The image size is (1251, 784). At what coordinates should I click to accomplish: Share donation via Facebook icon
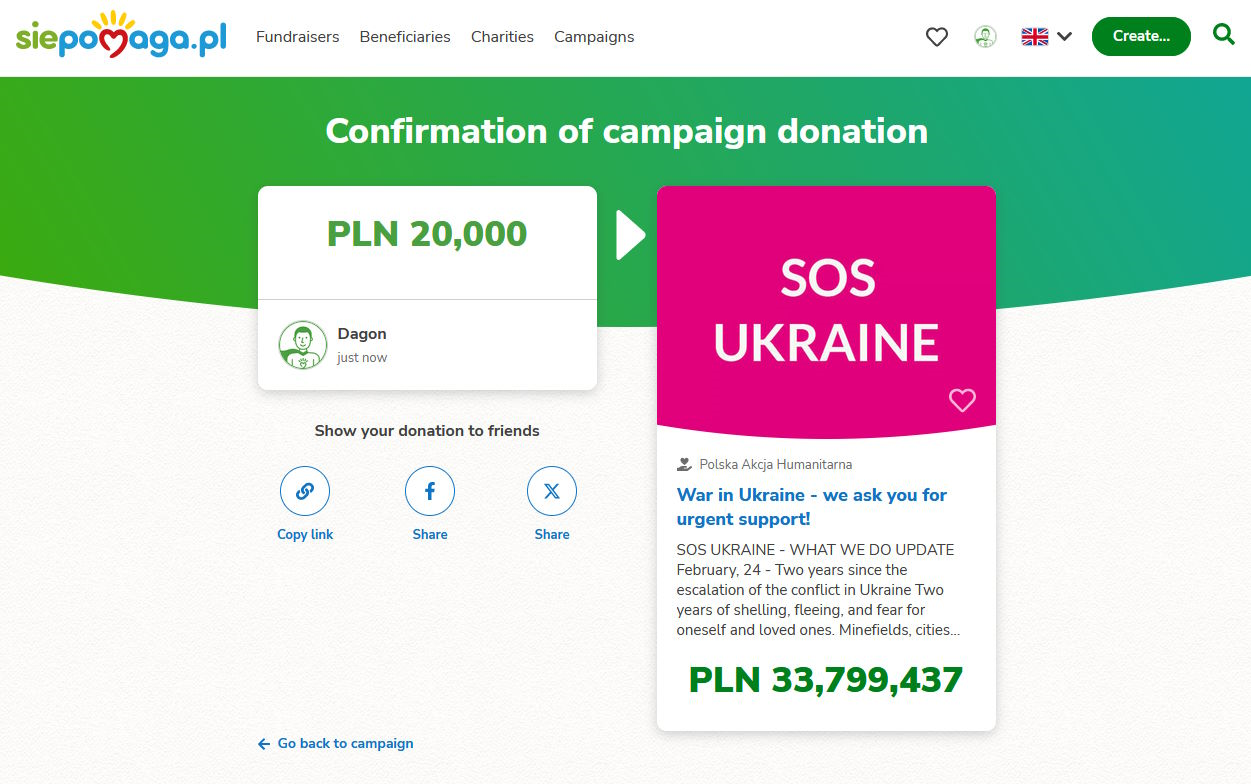click(430, 491)
